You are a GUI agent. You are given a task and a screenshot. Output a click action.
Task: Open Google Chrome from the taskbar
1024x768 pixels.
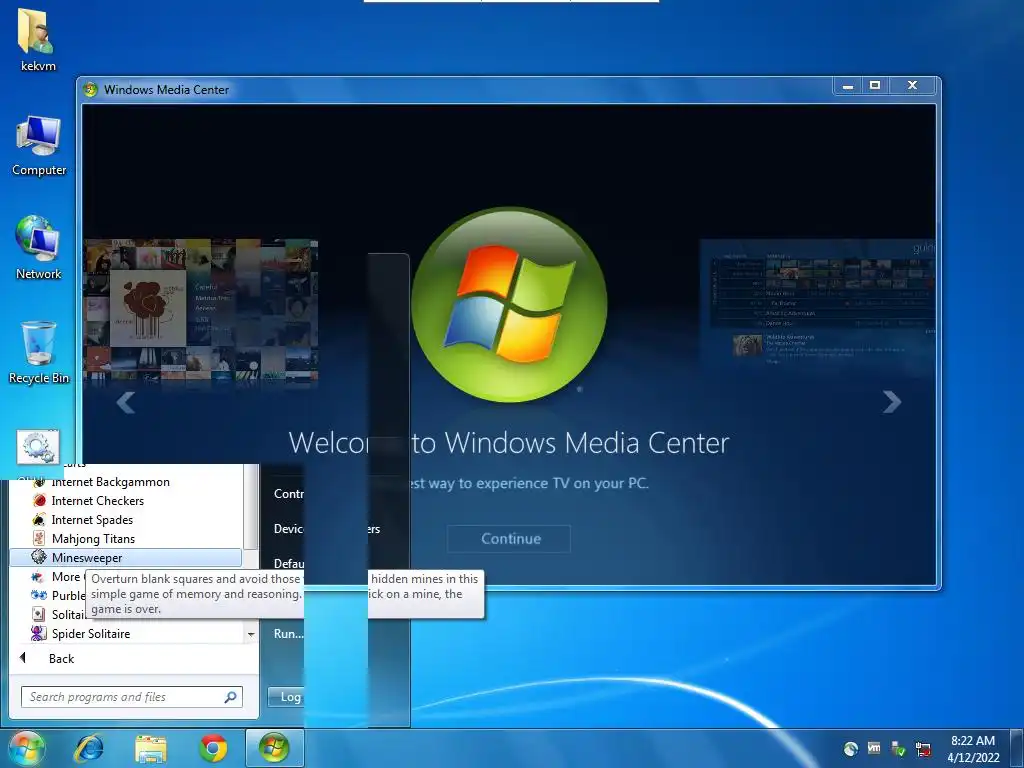(x=213, y=748)
